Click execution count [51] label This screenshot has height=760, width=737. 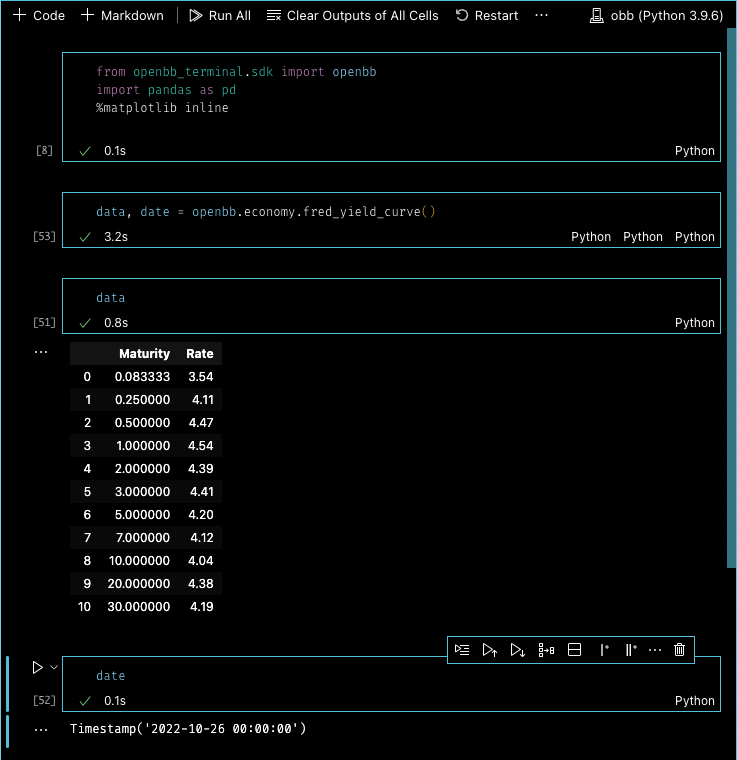[44, 322]
